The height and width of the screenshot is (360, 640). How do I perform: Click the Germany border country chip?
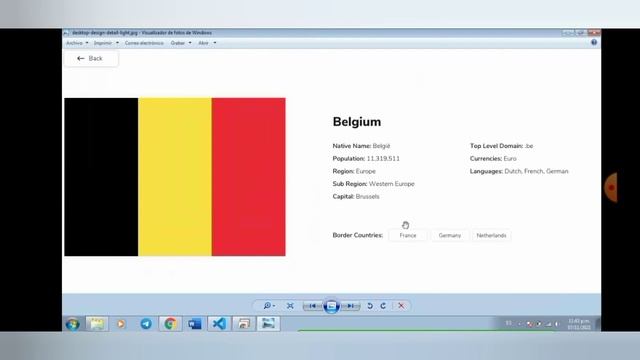[x=450, y=236]
